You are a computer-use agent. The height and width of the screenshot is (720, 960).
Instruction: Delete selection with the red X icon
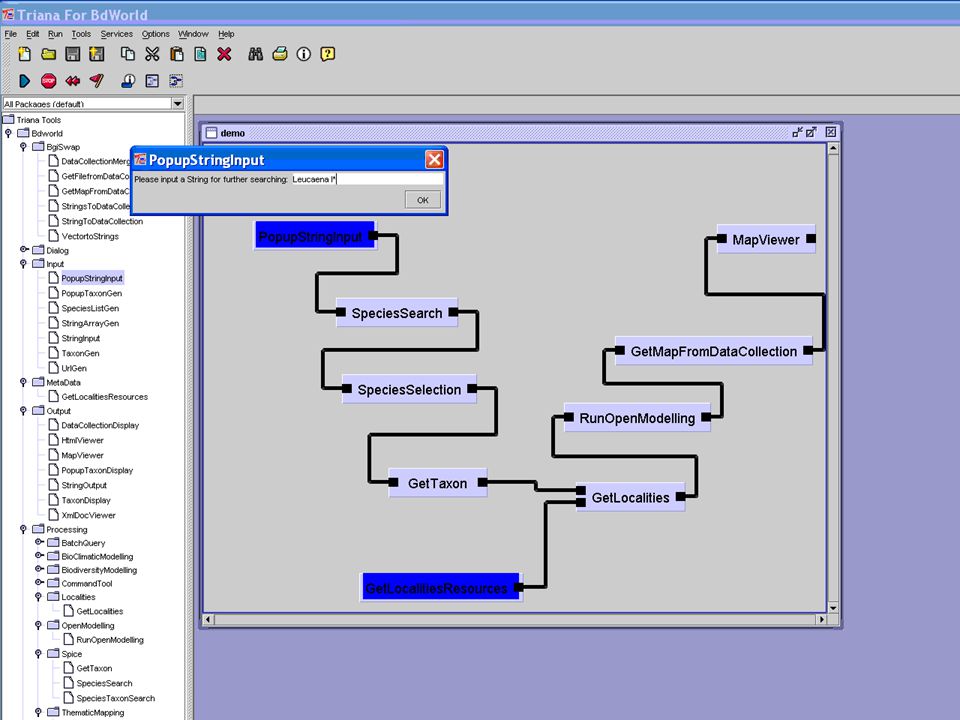click(x=224, y=54)
